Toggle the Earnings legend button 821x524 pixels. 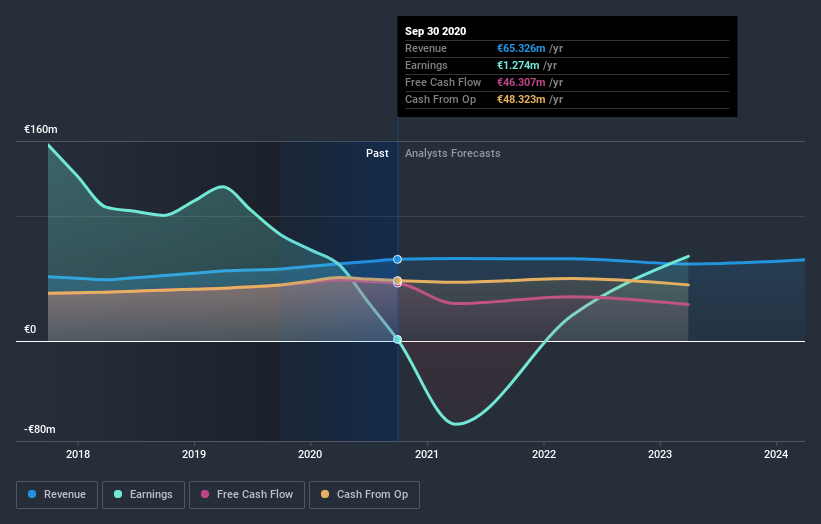pyautogui.click(x=143, y=495)
